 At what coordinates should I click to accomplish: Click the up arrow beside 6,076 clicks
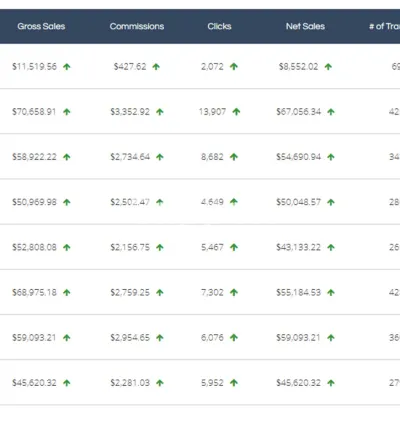[234, 337]
